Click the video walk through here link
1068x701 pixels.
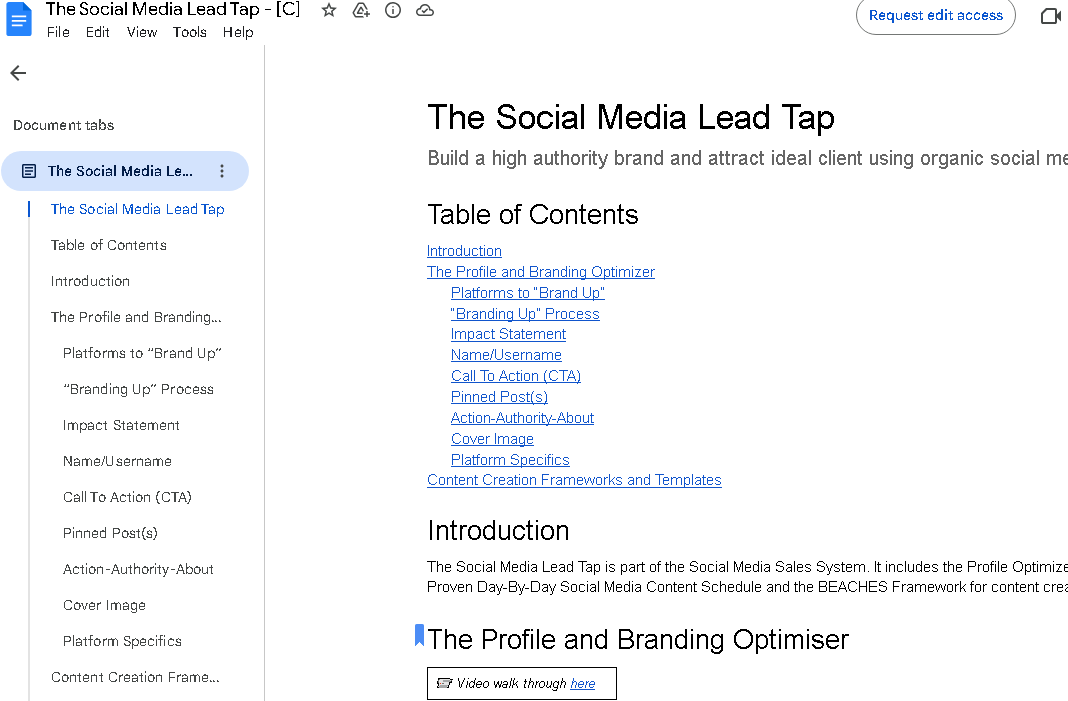point(583,683)
